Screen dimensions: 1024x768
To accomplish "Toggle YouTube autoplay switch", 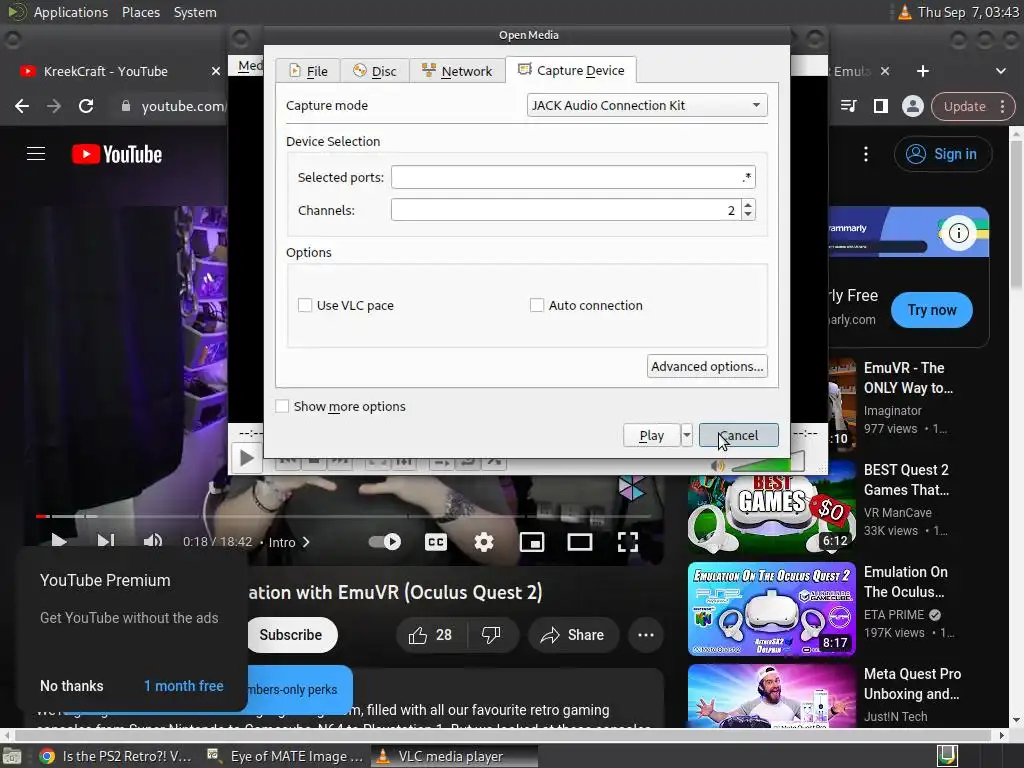I will (x=385, y=541).
